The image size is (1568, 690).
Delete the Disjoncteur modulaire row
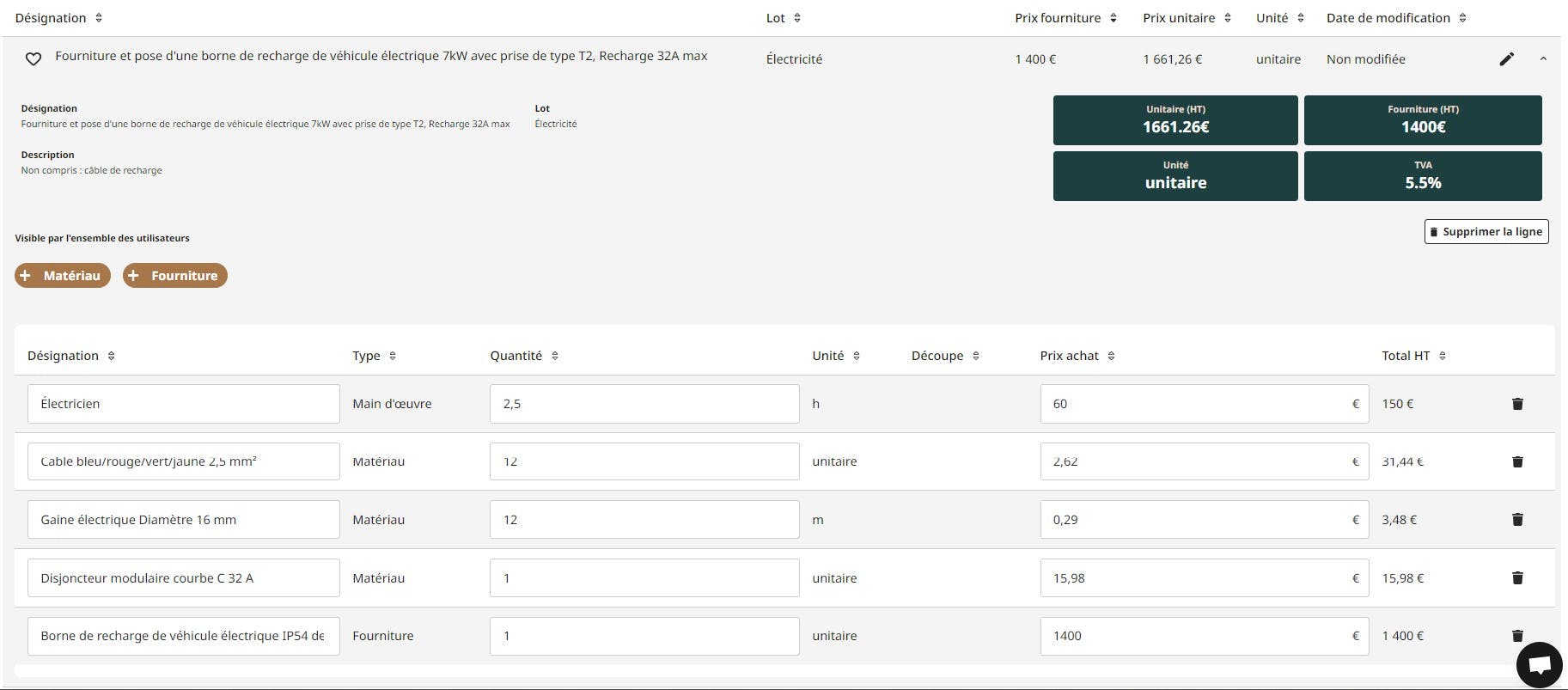click(x=1516, y=578)
